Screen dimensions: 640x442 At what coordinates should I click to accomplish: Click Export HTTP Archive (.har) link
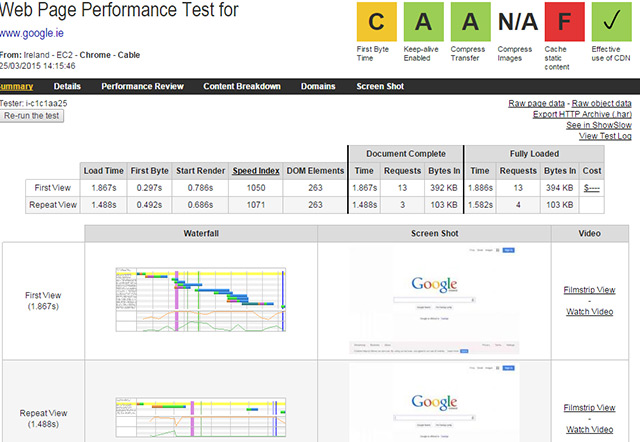582,114
